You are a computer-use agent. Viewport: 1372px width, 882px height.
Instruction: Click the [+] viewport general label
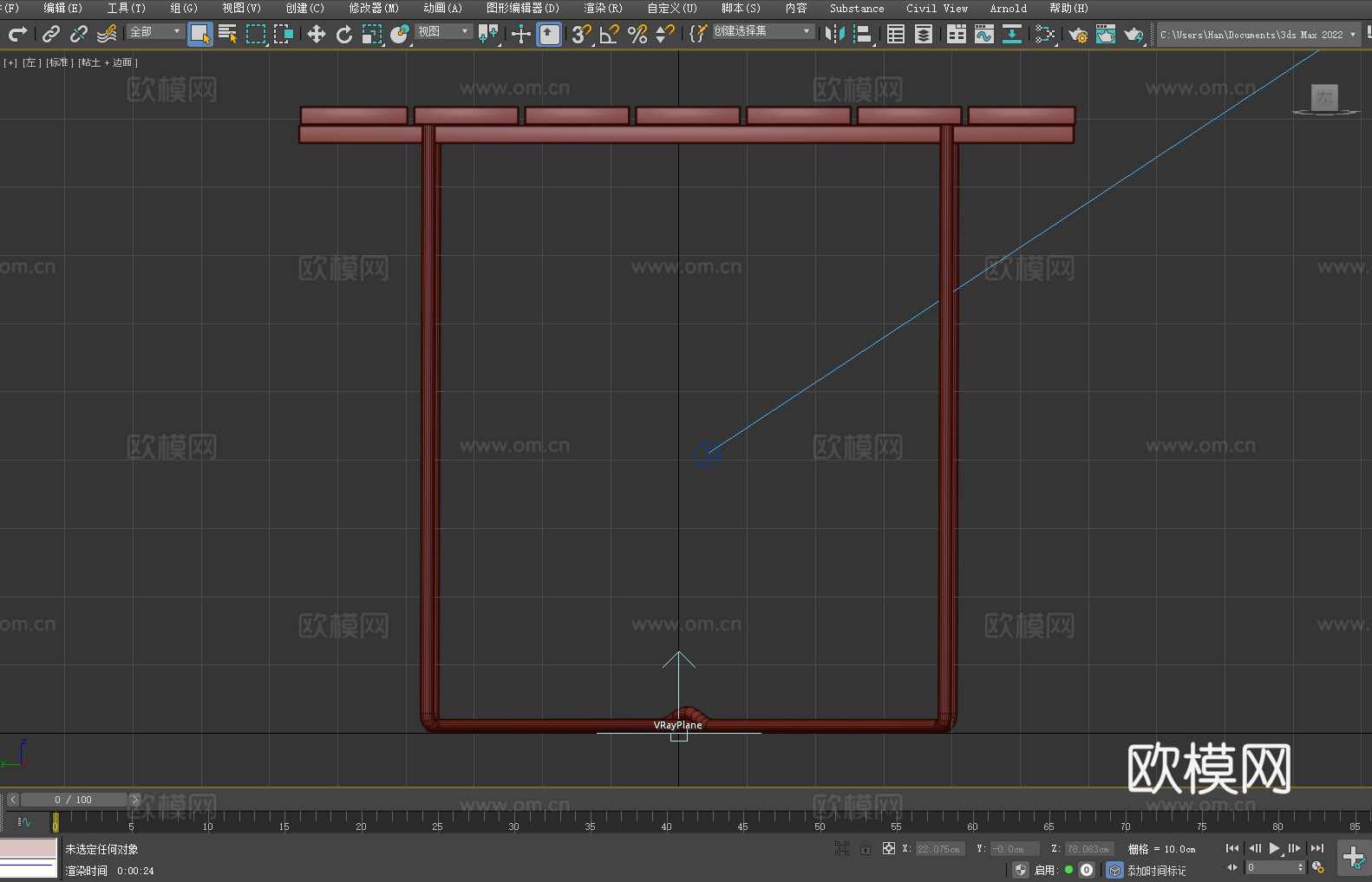(x=10, y=62)
